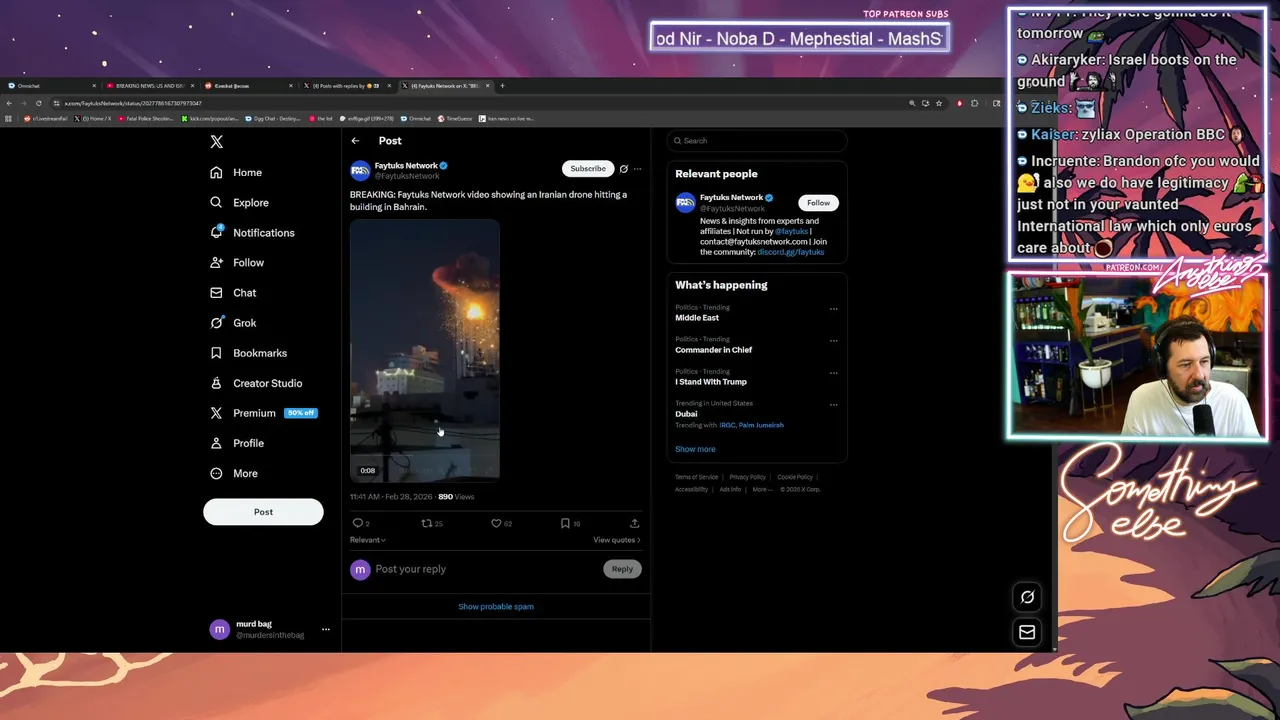Viewport: 1280px width, 720px height.
Task: Reload the page in browser toolbar
Action: (38, 103)
